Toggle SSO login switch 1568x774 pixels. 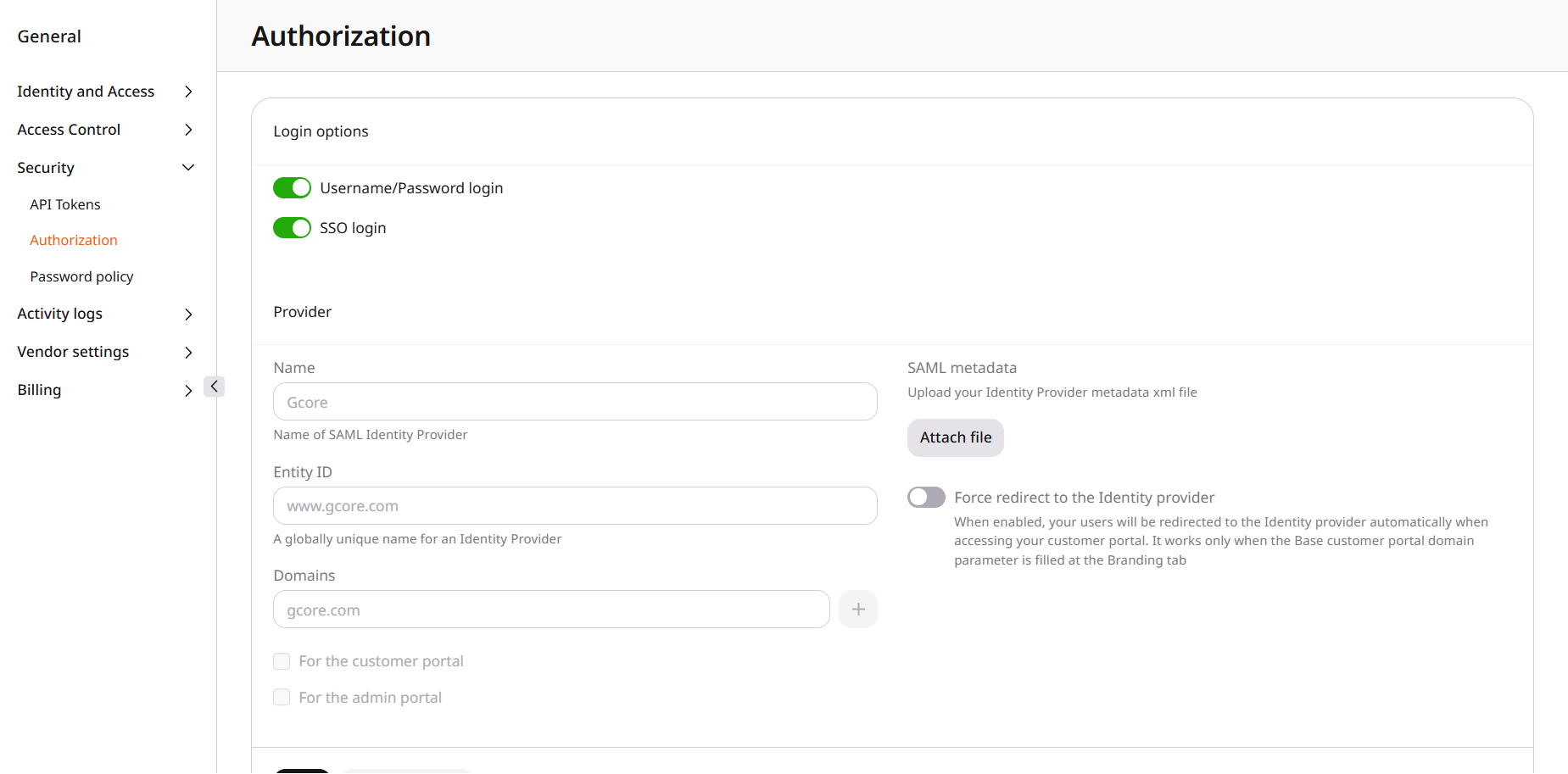(x=292, y=228)
